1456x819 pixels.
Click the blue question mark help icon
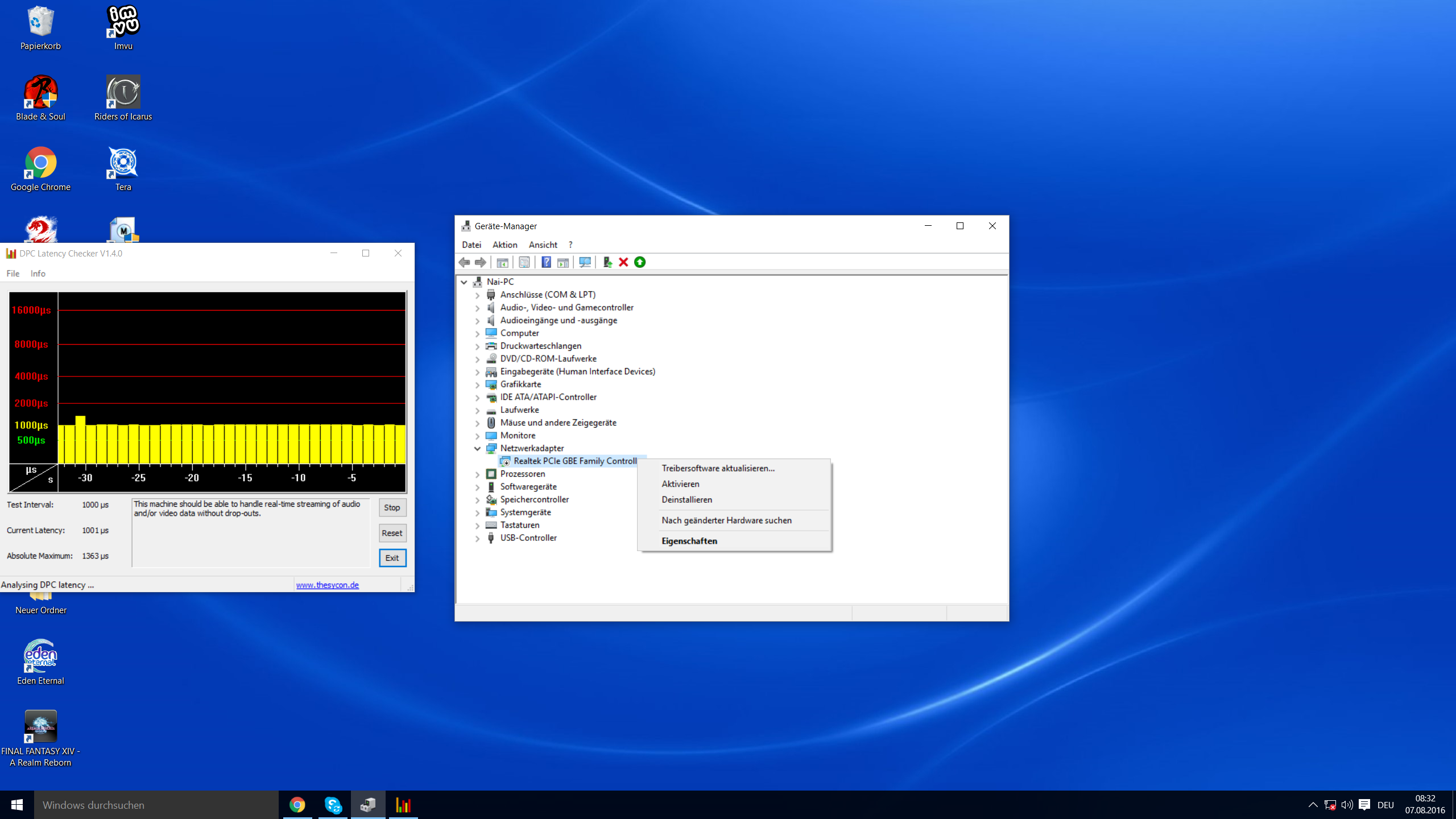(x=546, y=262)
